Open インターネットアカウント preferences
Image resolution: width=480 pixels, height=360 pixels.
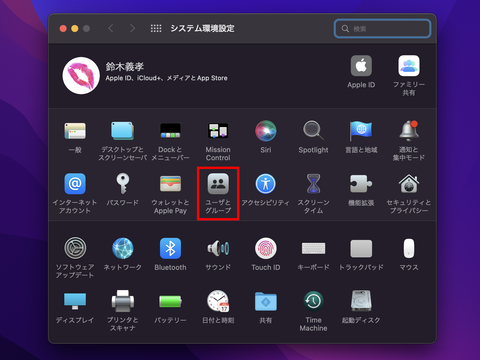tap(75, 184)
